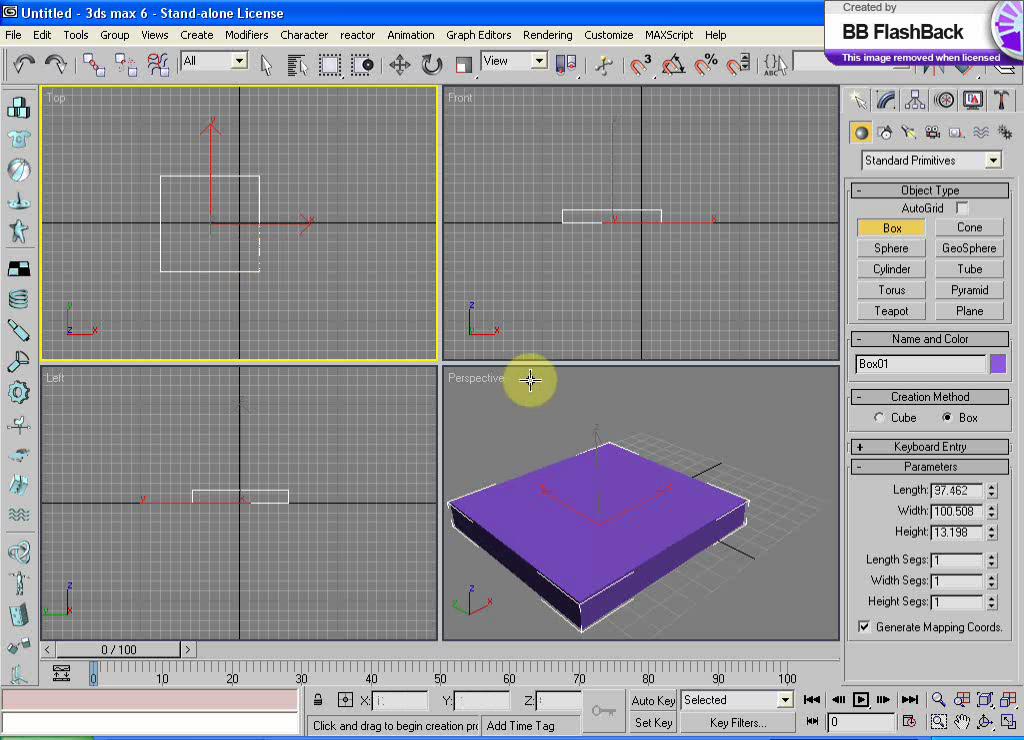Open the Selected key filter dropdown
This screenshot has height=740, width=1024.
click(737, 700)
